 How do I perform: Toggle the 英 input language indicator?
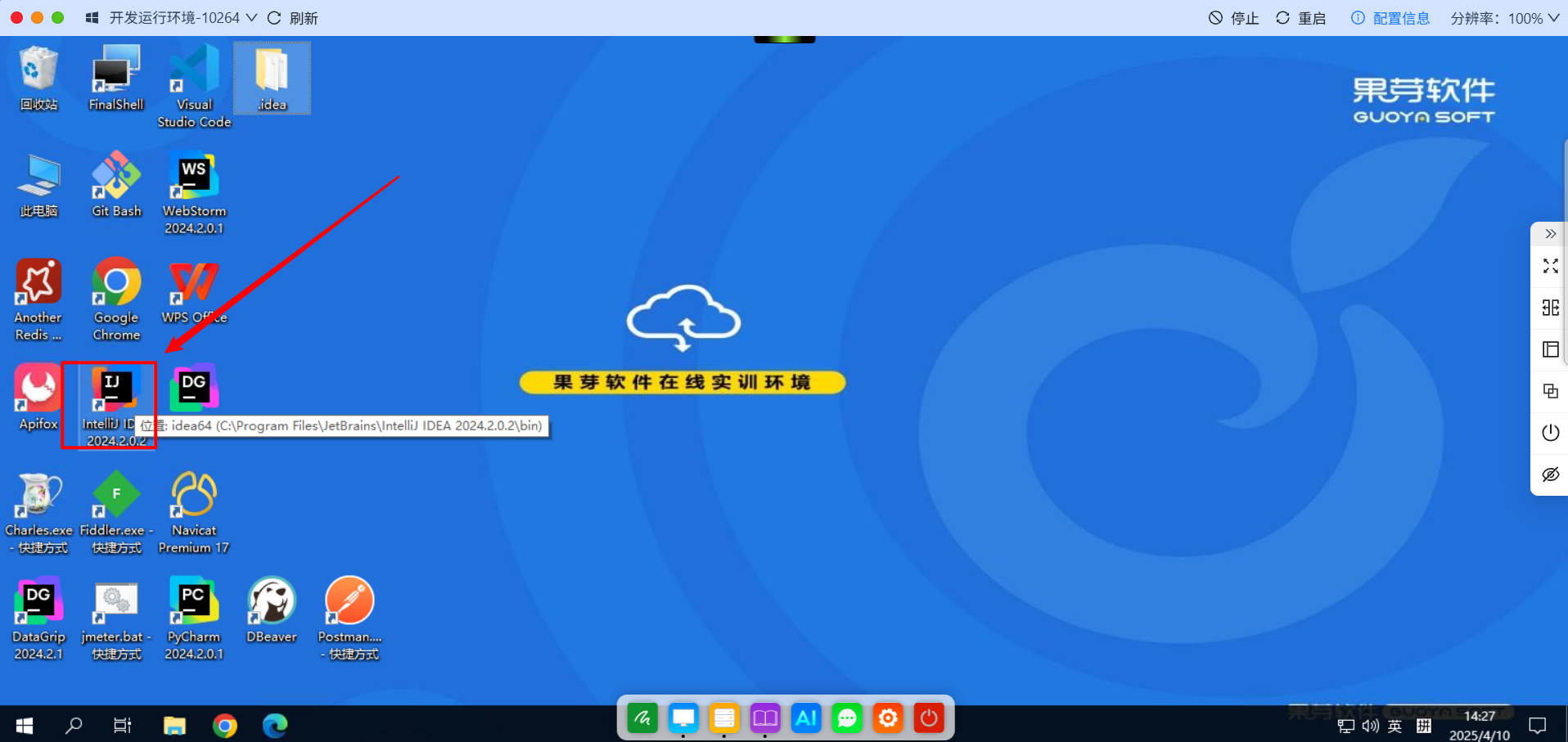(x=1395, y=726)
